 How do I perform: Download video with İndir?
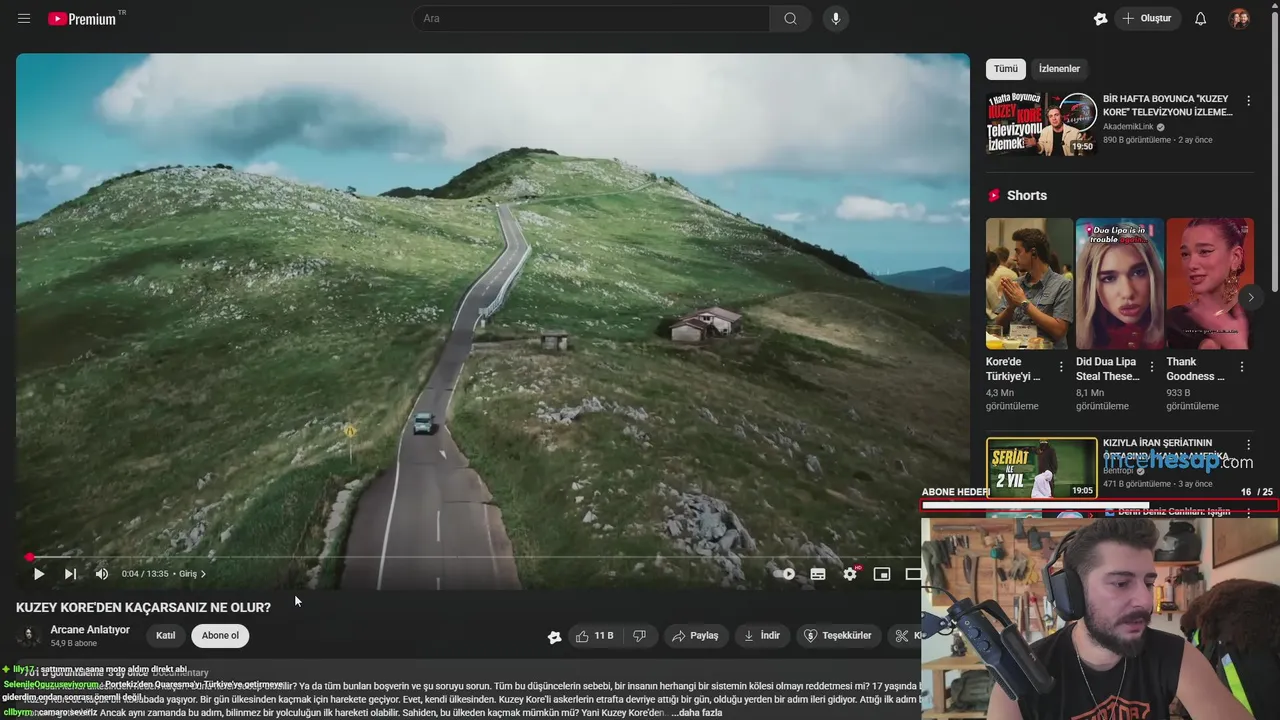762,636
